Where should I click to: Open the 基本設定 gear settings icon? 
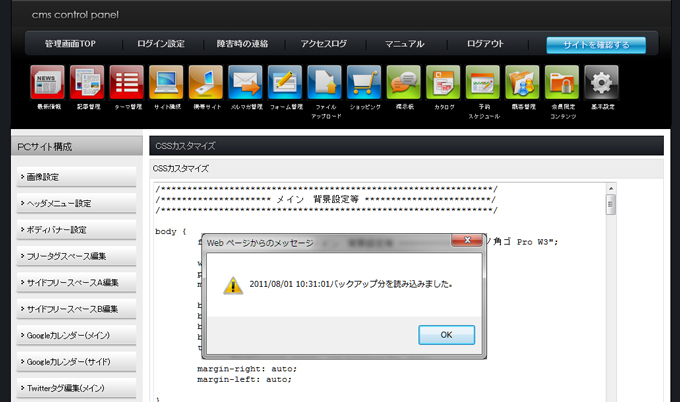[601, 81]
